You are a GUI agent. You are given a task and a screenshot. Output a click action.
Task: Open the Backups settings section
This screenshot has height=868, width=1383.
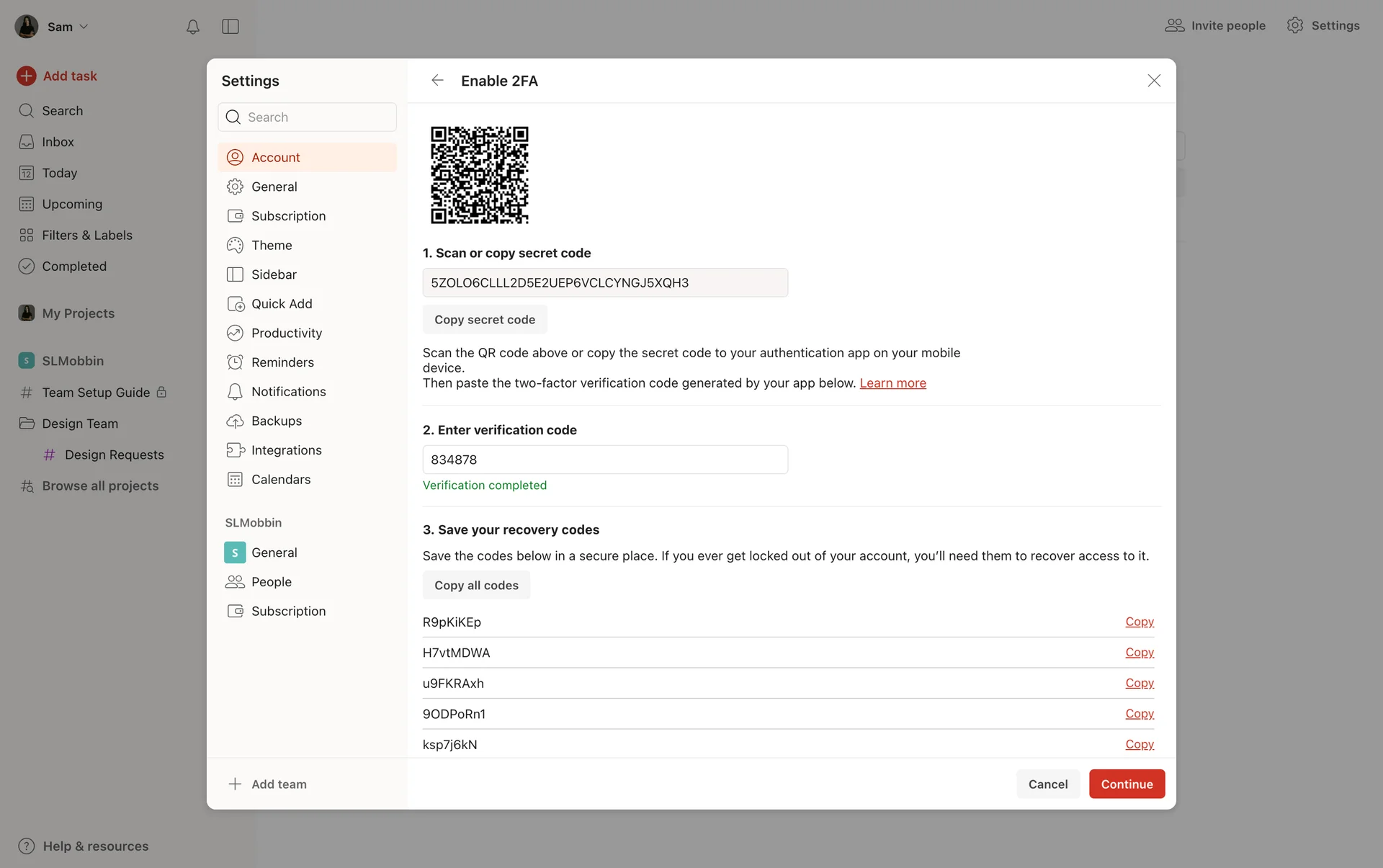pyautogui.click(x=276, y=421)
